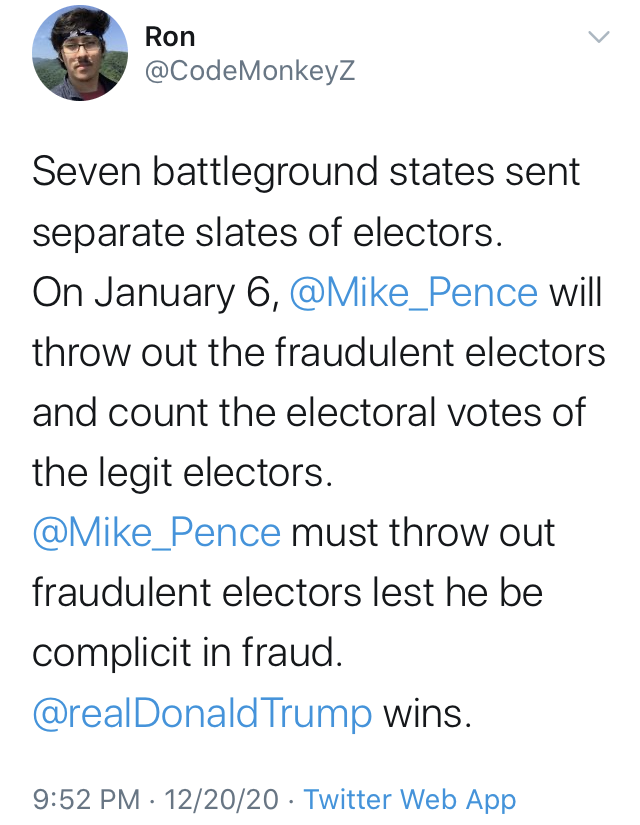This screenshot has height=825, width=640.
Task: Click the Twitter Web App source link
Action: tap(410, 800)
